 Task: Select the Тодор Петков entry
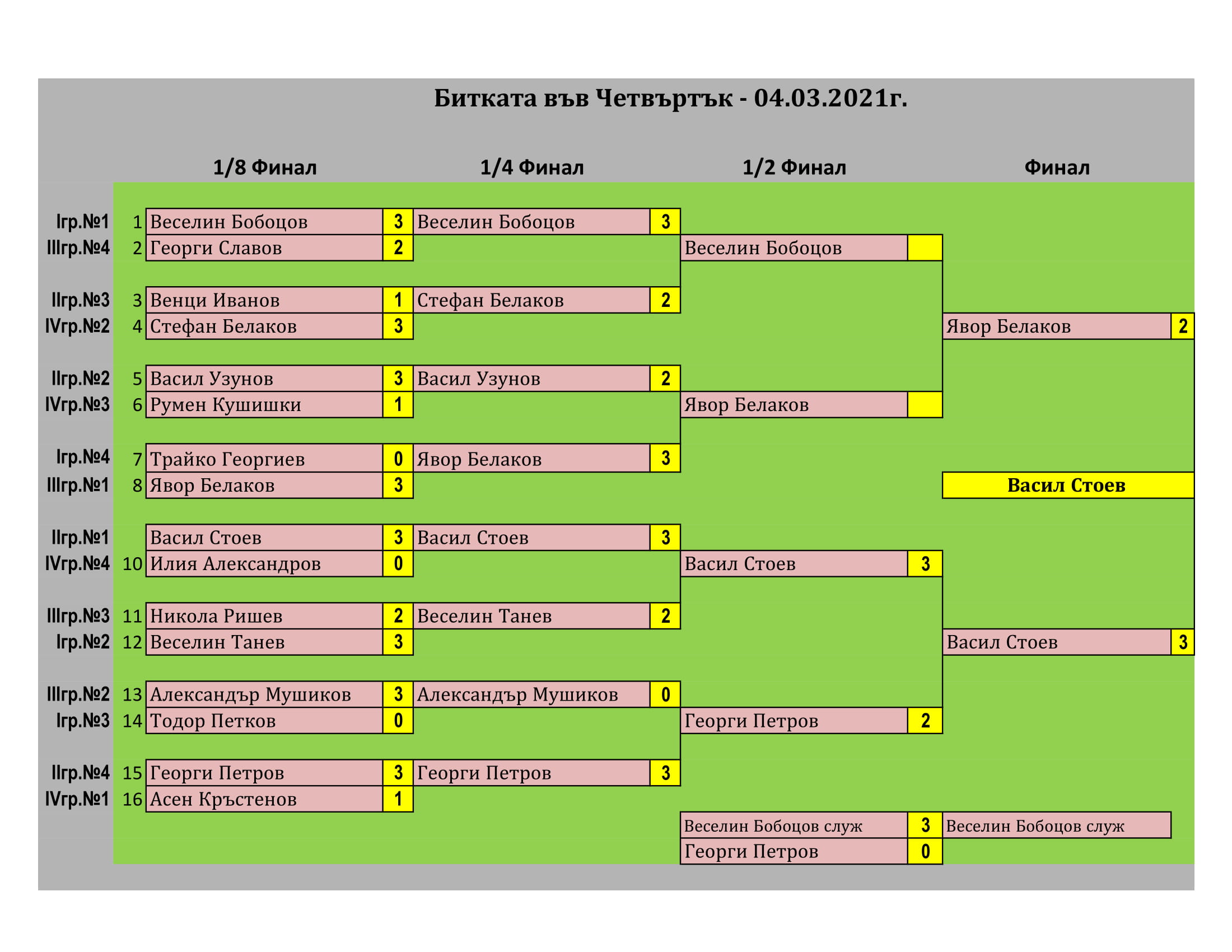point(264,721)
